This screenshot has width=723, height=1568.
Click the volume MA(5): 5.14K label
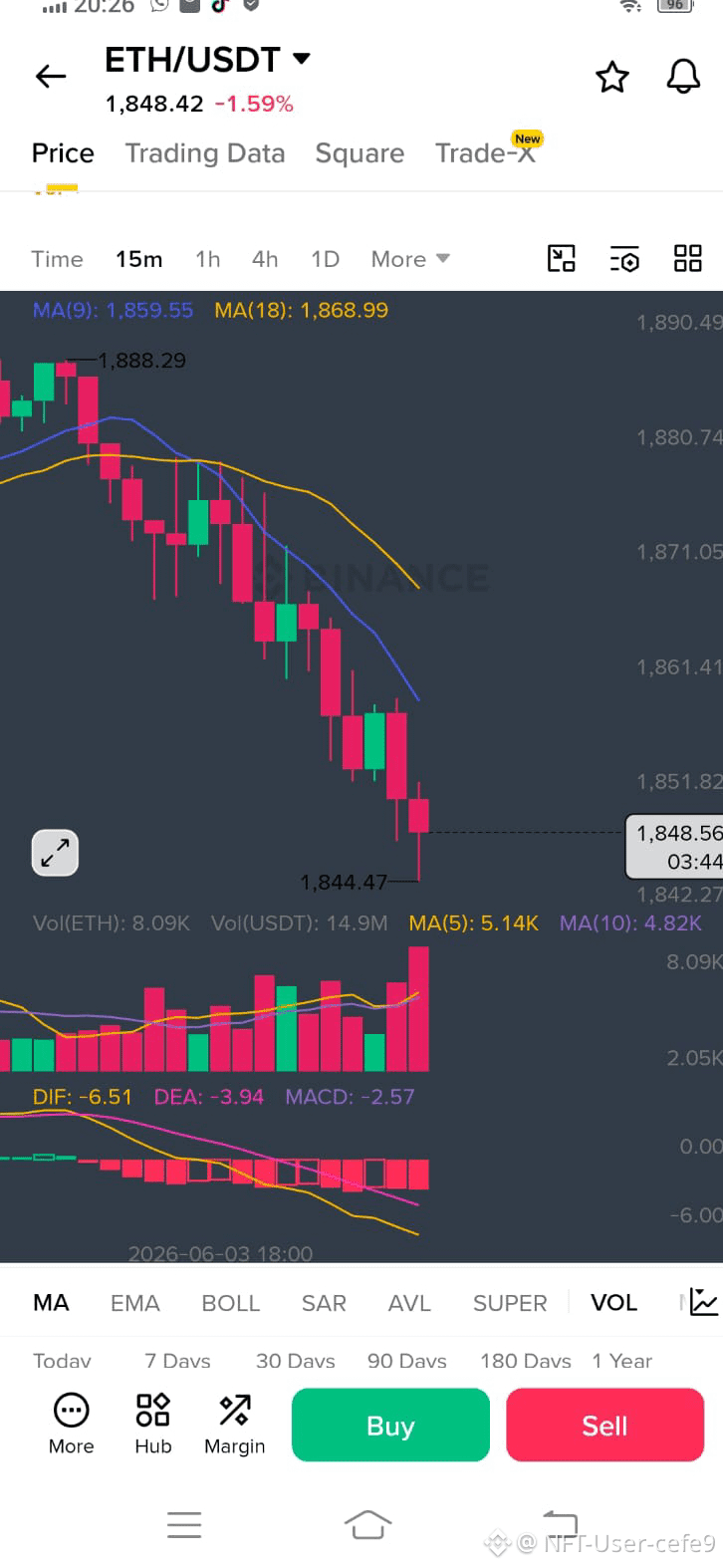tap(473, 923)
